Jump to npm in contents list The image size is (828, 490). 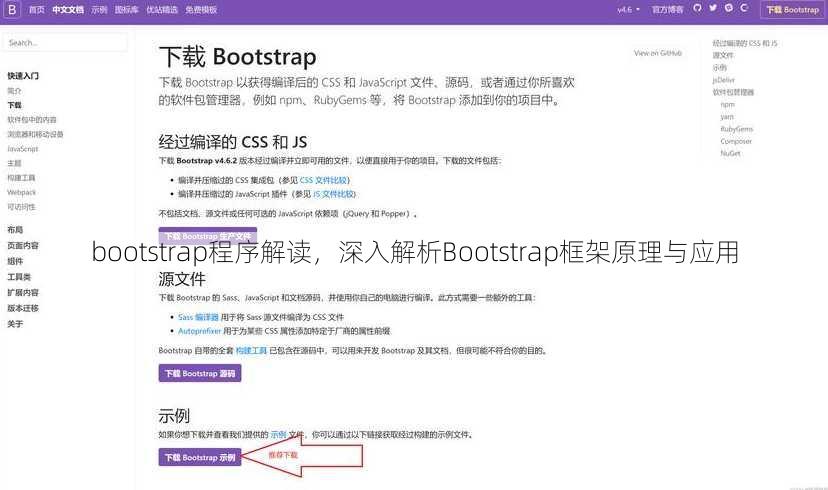coord(728,105)
